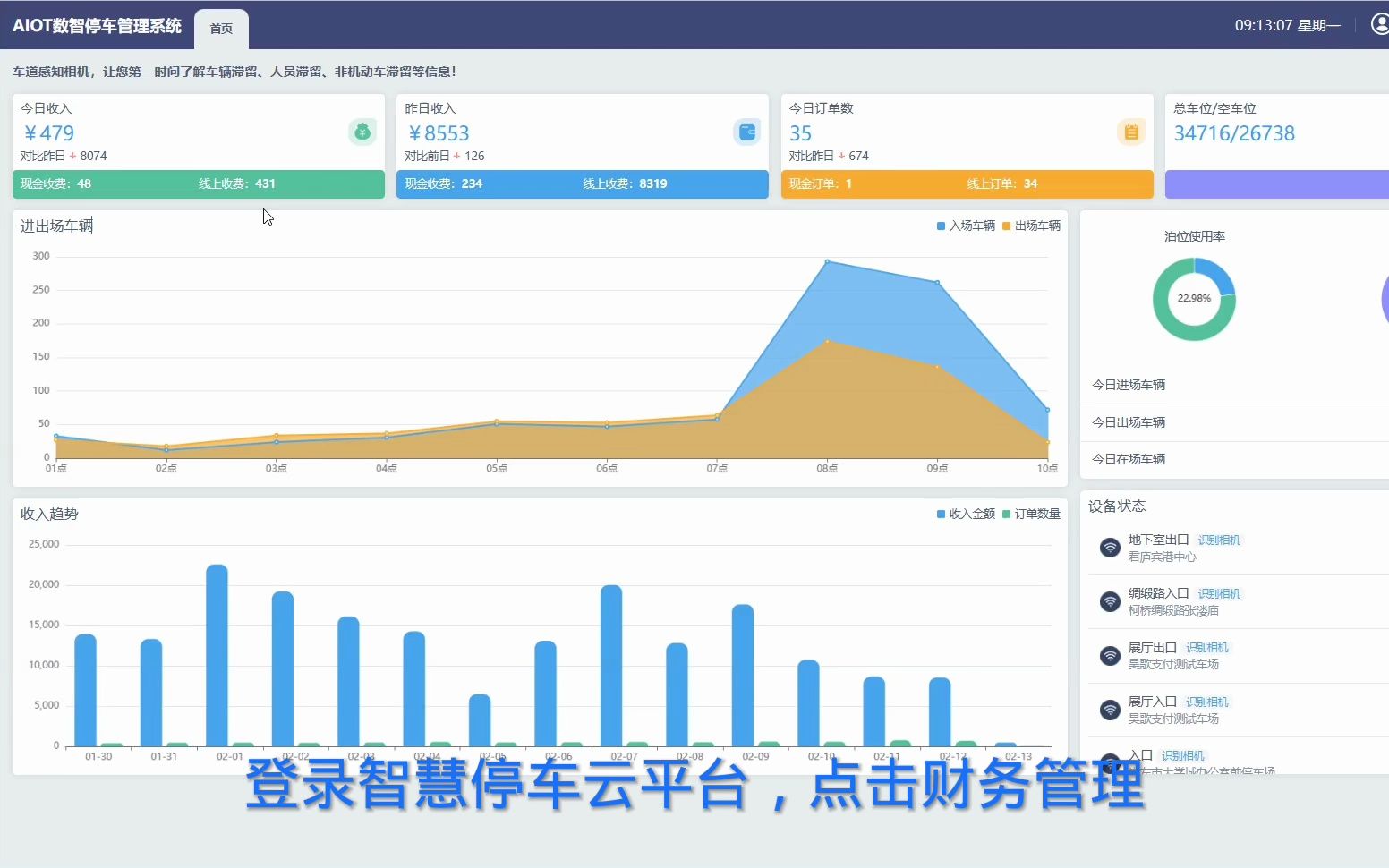Click the 总车位/空车位 value 34716/26738
The height and width of the screenshot is (868, 1389).
tap(1234, 133)
